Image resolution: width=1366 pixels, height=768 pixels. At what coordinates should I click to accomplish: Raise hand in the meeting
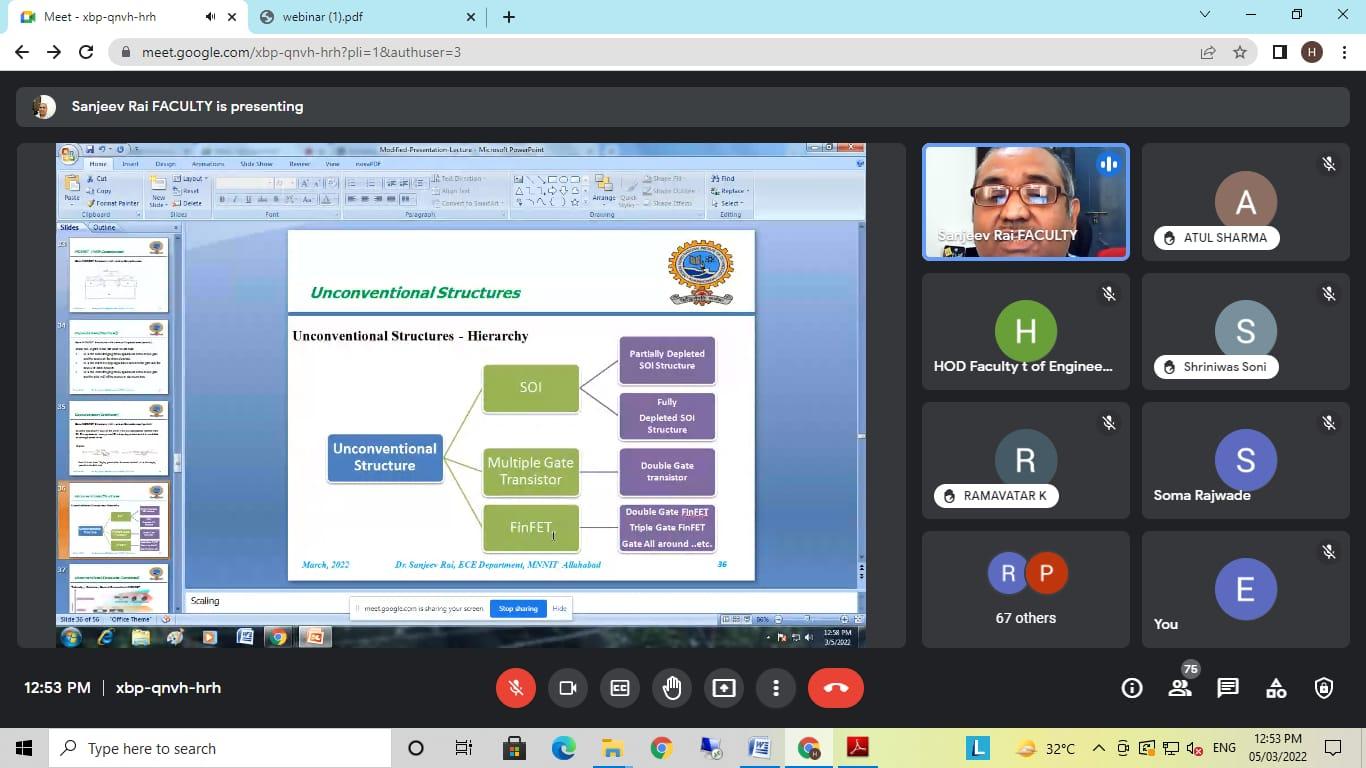672,688
